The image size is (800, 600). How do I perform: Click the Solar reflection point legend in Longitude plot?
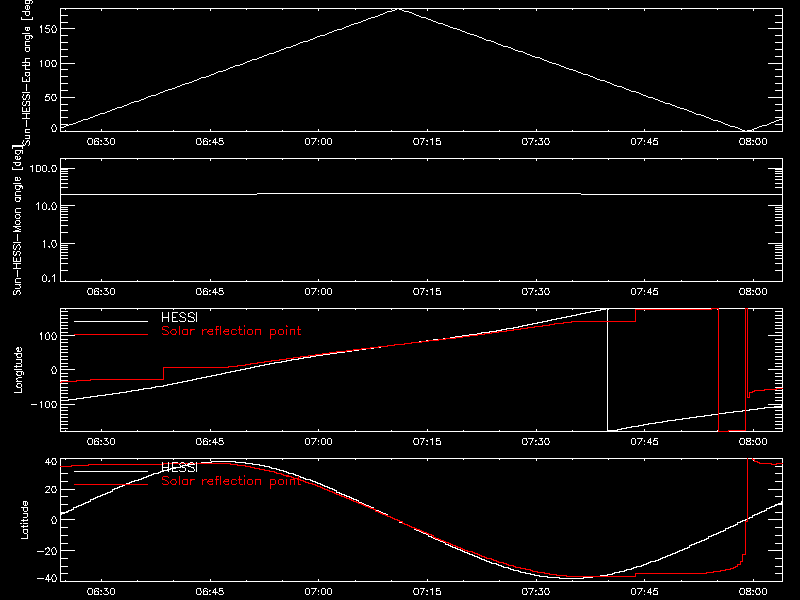(231, 331)
